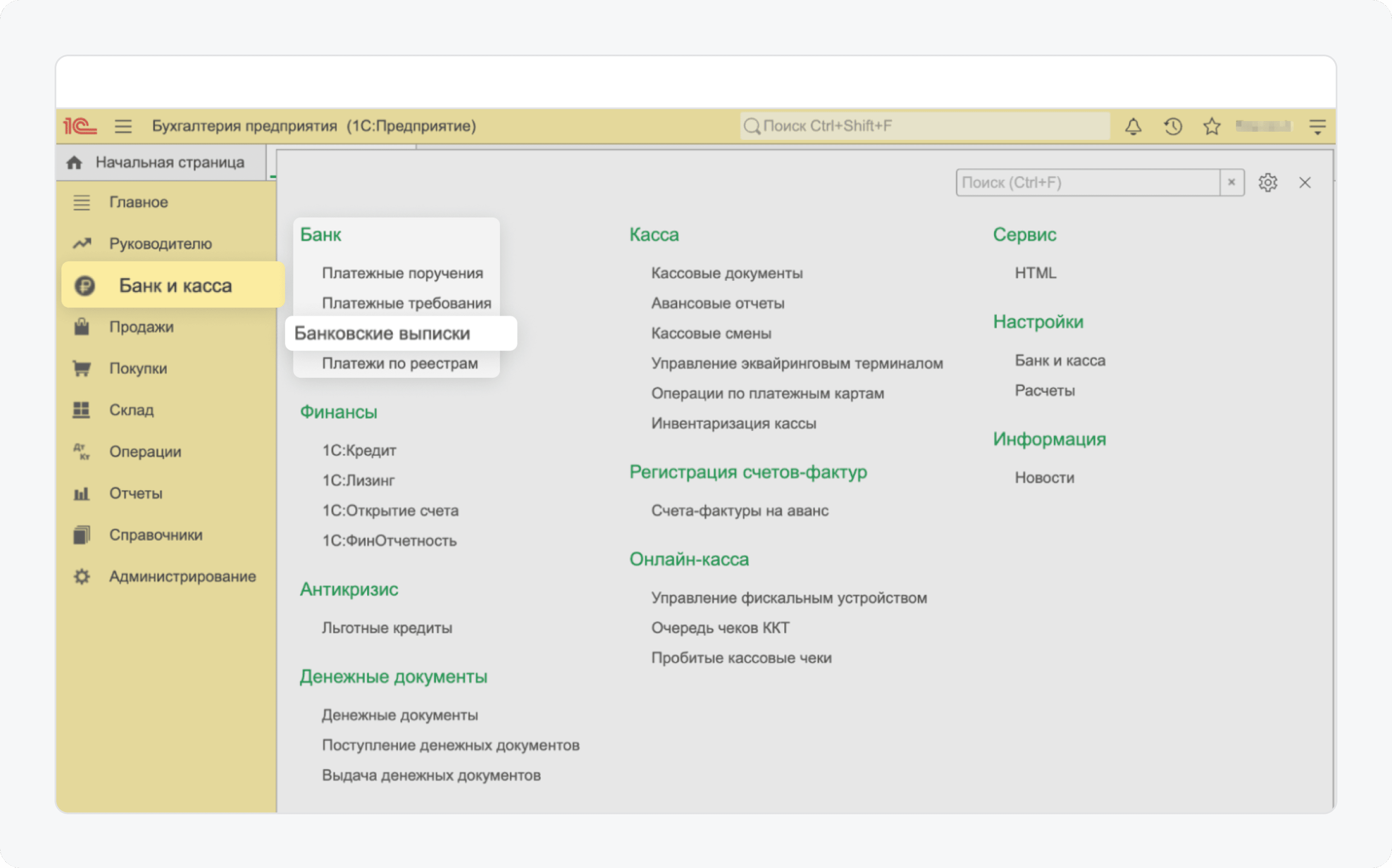Open the Главное section
The width and height of the screenshot is (1392, 868).
(139, 202)
